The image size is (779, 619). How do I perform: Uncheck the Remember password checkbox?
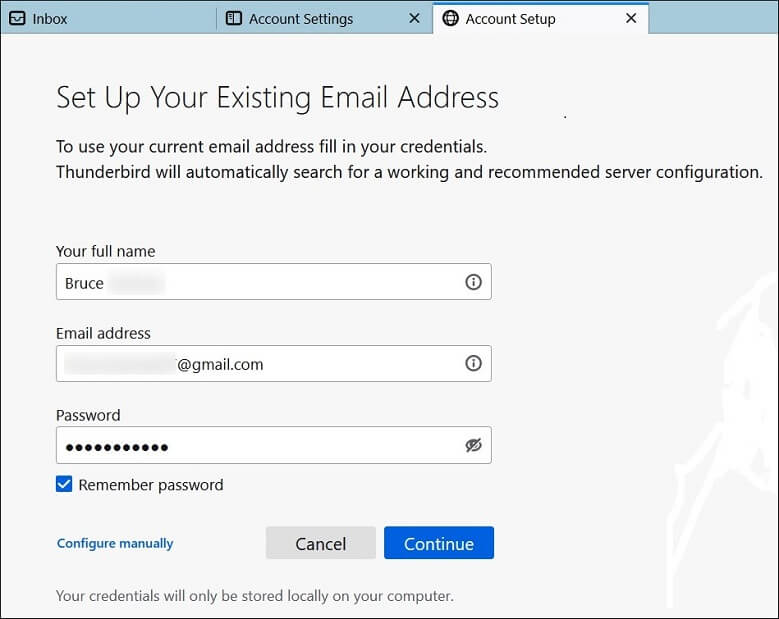(64, 484)
